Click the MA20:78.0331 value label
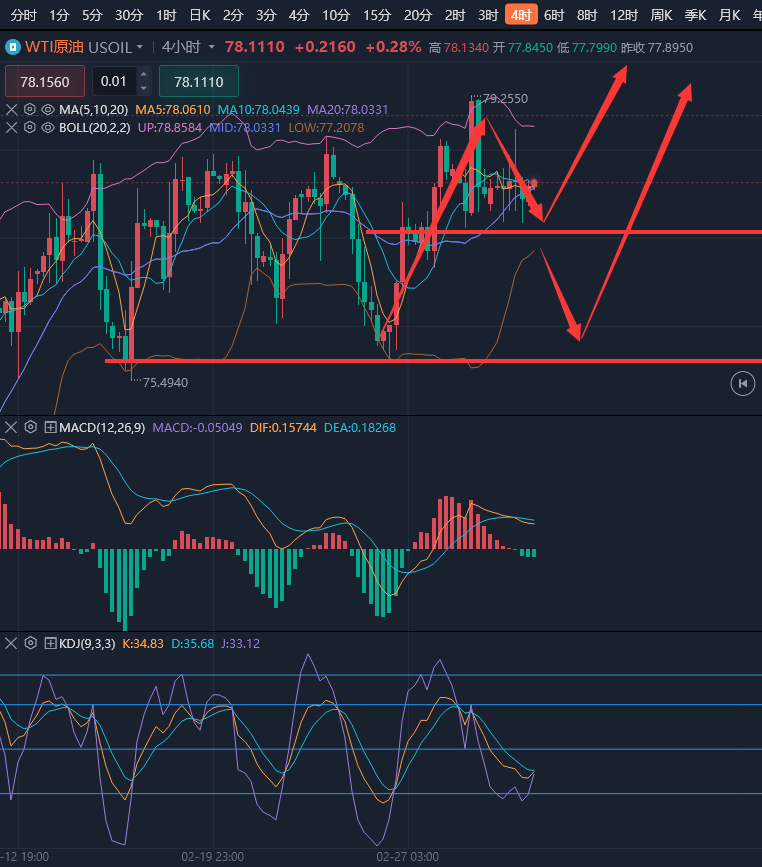762x867 pixels. click(348, 109)
